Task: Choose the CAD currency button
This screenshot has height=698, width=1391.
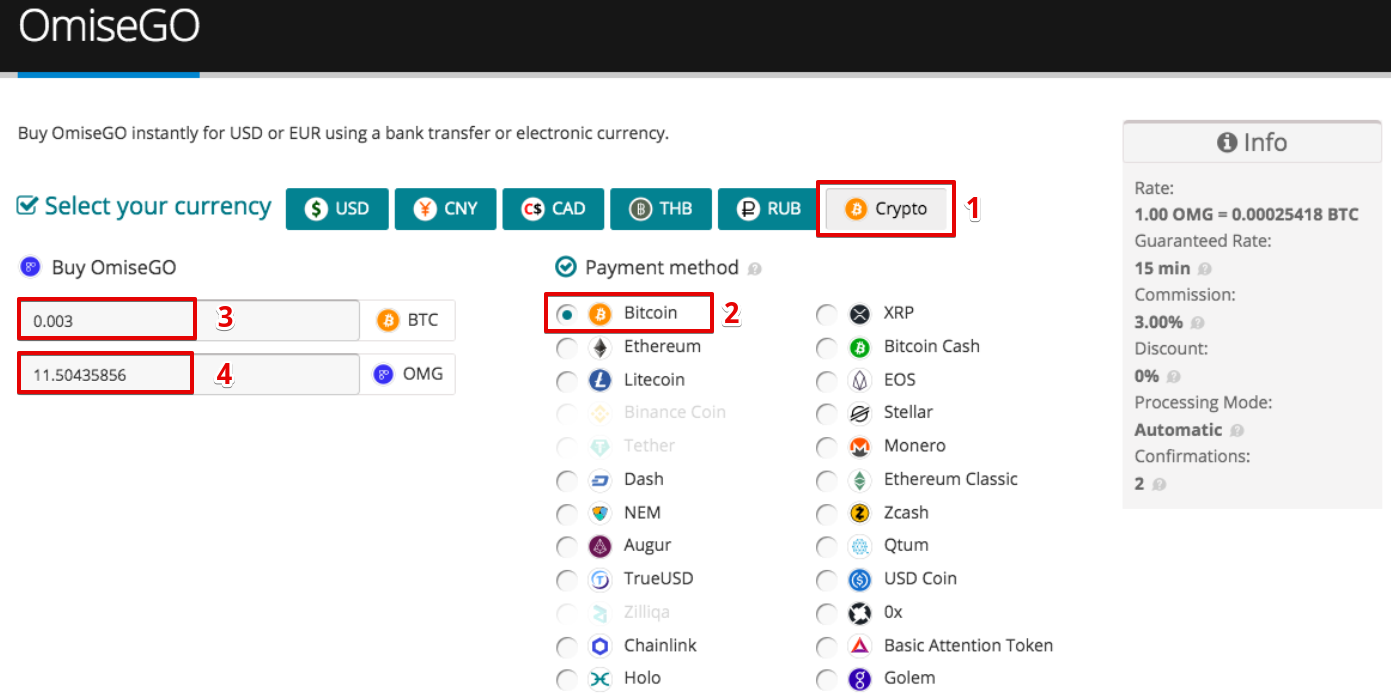Action: [x=553, y=209]
